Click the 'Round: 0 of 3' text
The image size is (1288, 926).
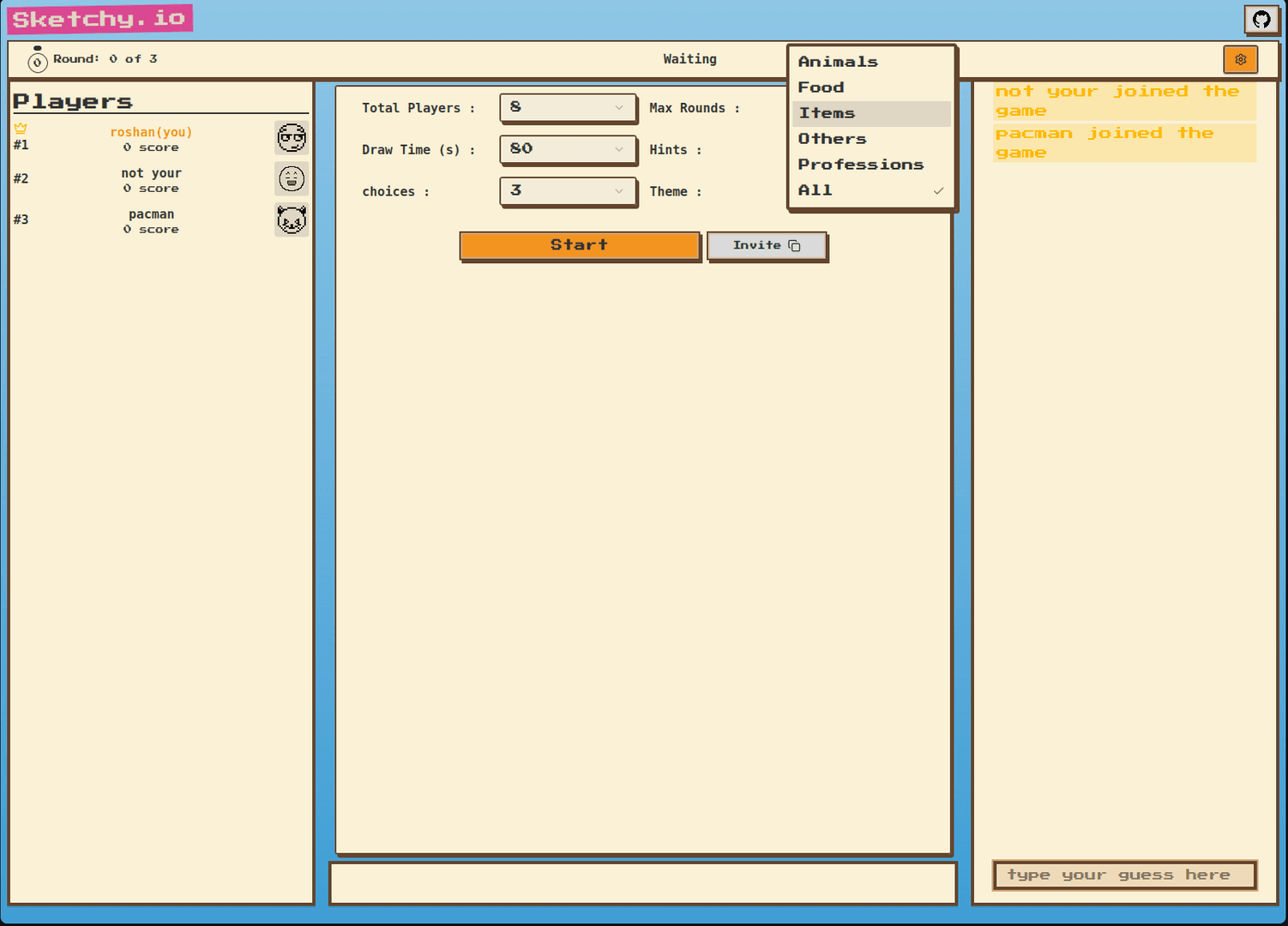(105, 59)
